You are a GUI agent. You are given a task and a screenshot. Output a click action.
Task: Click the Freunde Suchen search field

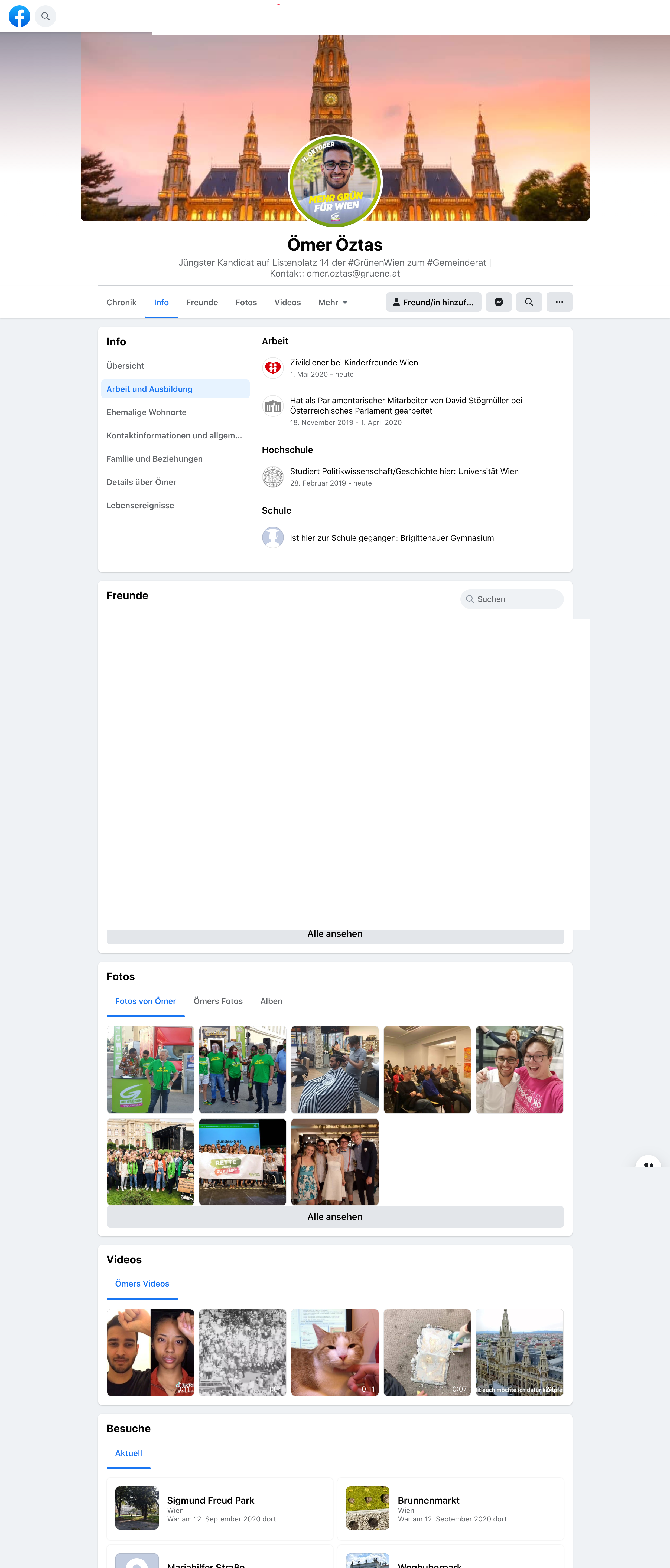click(x=512, y=599)
